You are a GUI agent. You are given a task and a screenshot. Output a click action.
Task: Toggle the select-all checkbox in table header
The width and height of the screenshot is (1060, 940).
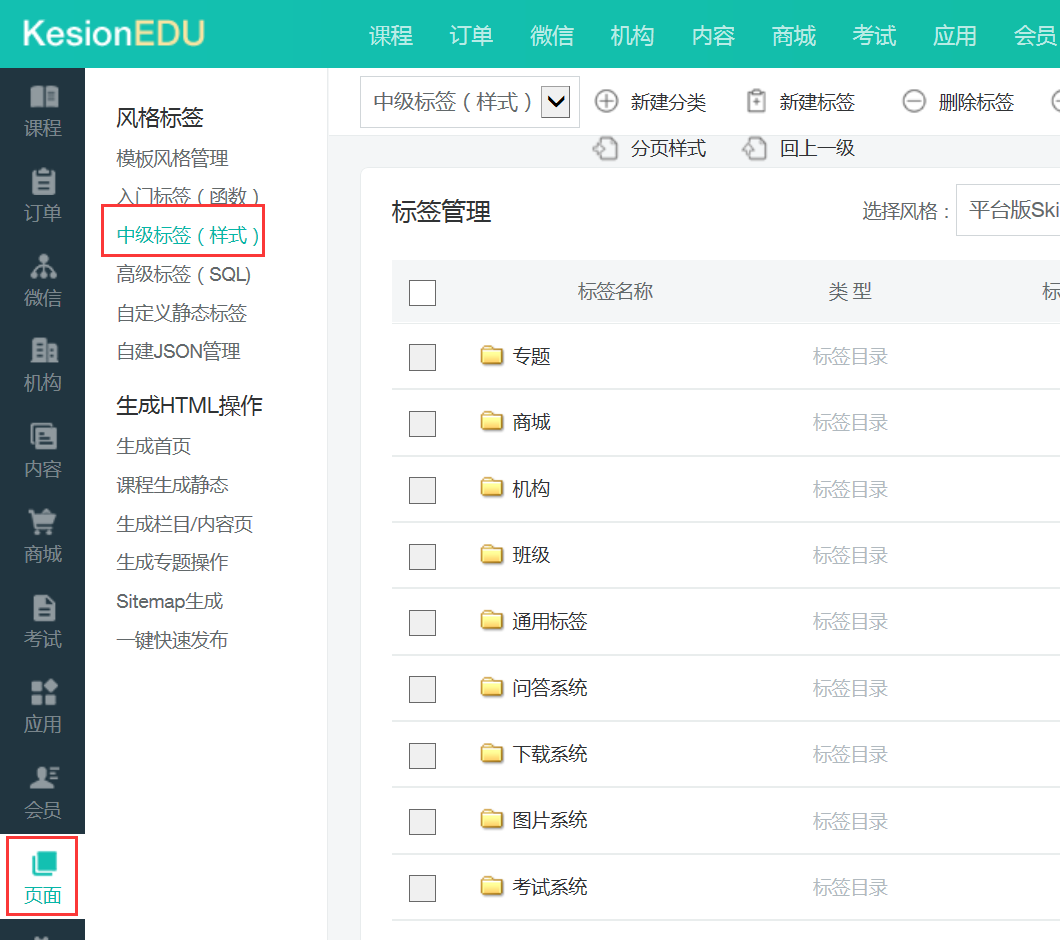click(x=422, y=292)
